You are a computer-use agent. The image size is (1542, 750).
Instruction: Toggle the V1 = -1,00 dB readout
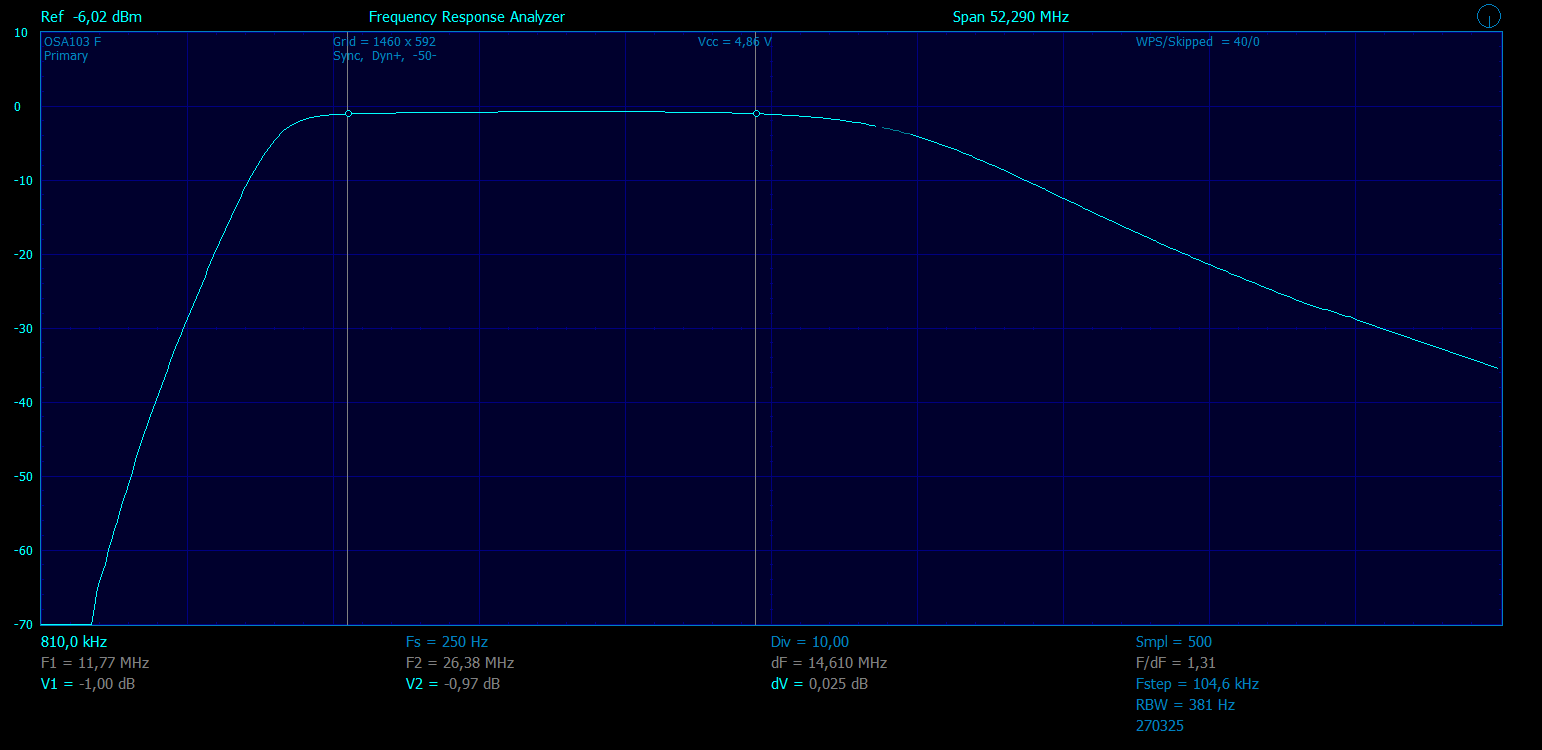tap(89, 684)
